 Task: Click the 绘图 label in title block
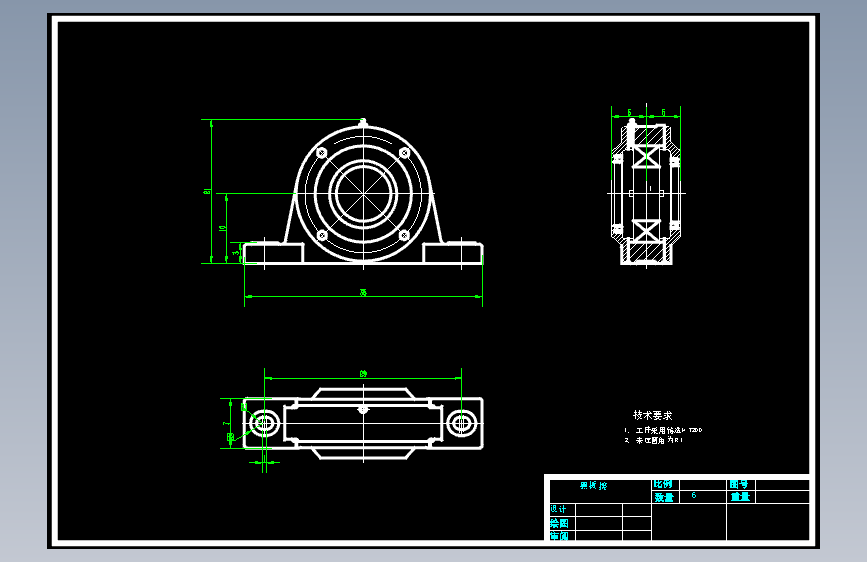[x=560, y=523]
